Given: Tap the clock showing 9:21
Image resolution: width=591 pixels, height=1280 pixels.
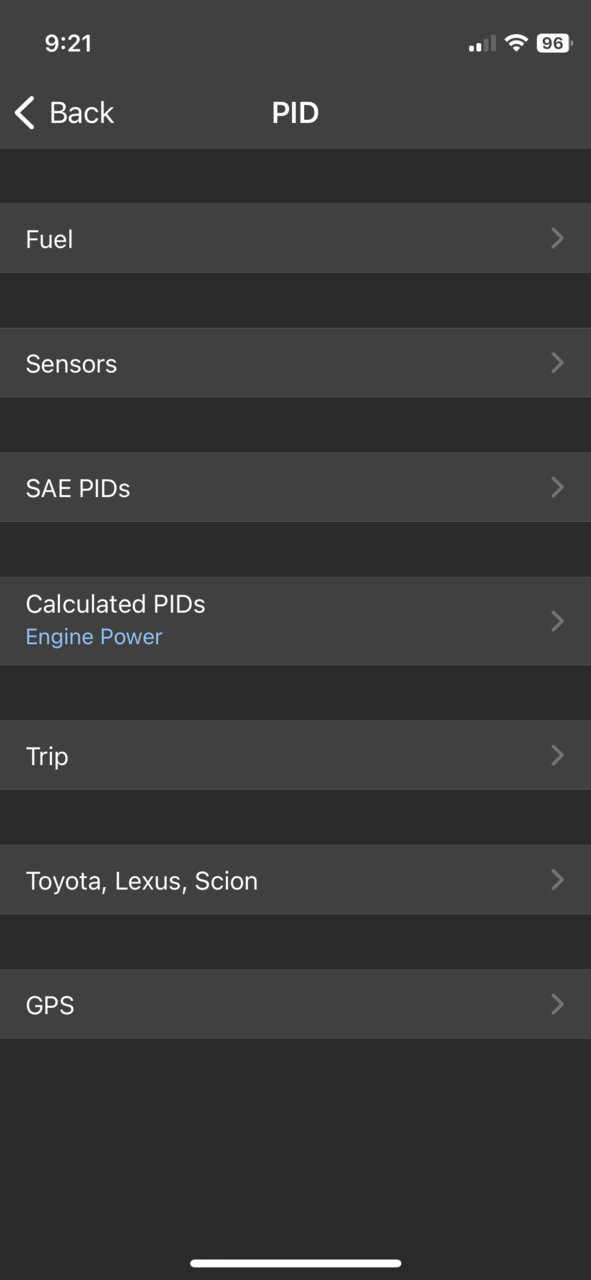Looking at the screenshot, I should (x=68, y=43).
